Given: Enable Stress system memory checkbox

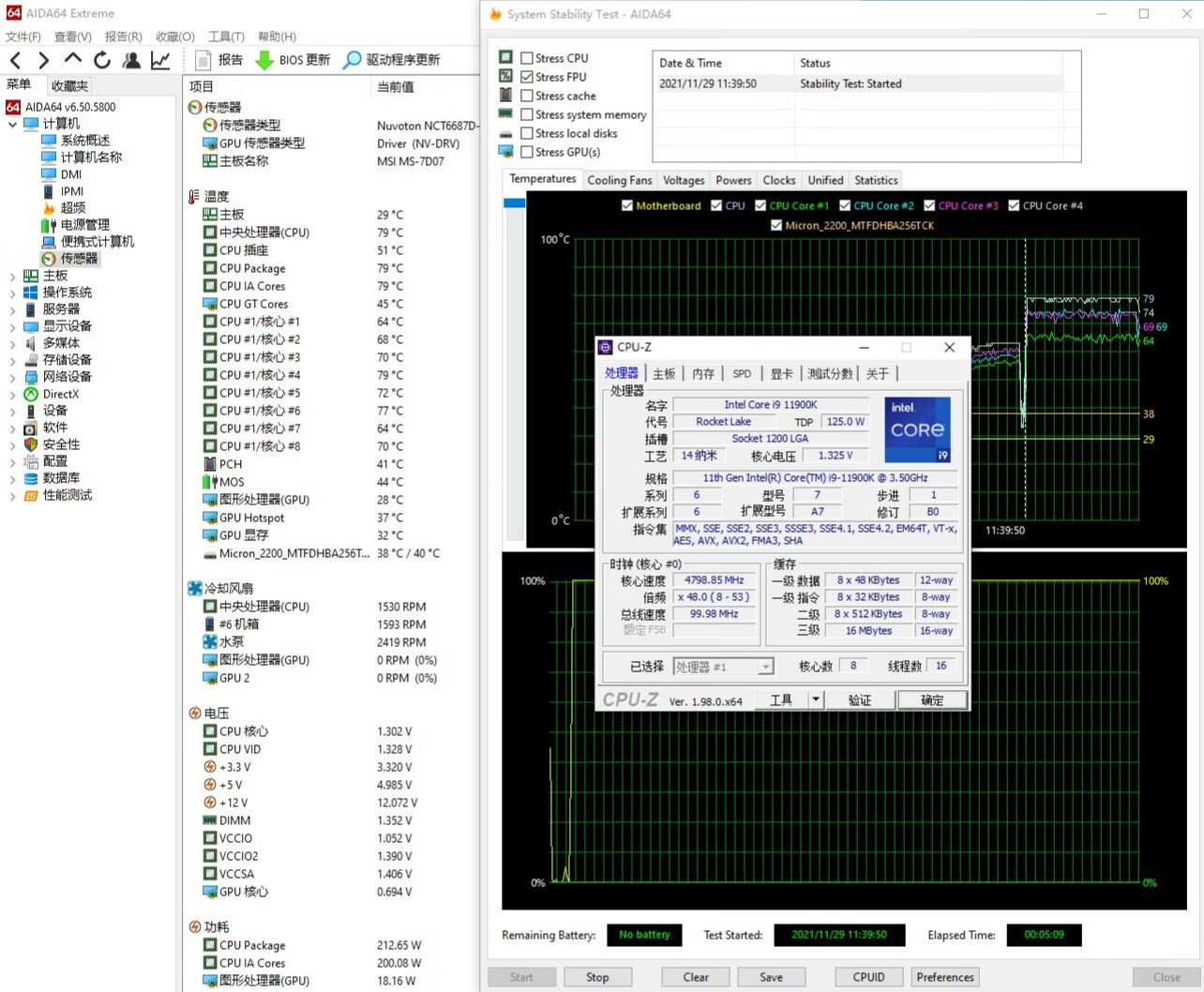Looking at the screenshot, I should click(527, 114).
